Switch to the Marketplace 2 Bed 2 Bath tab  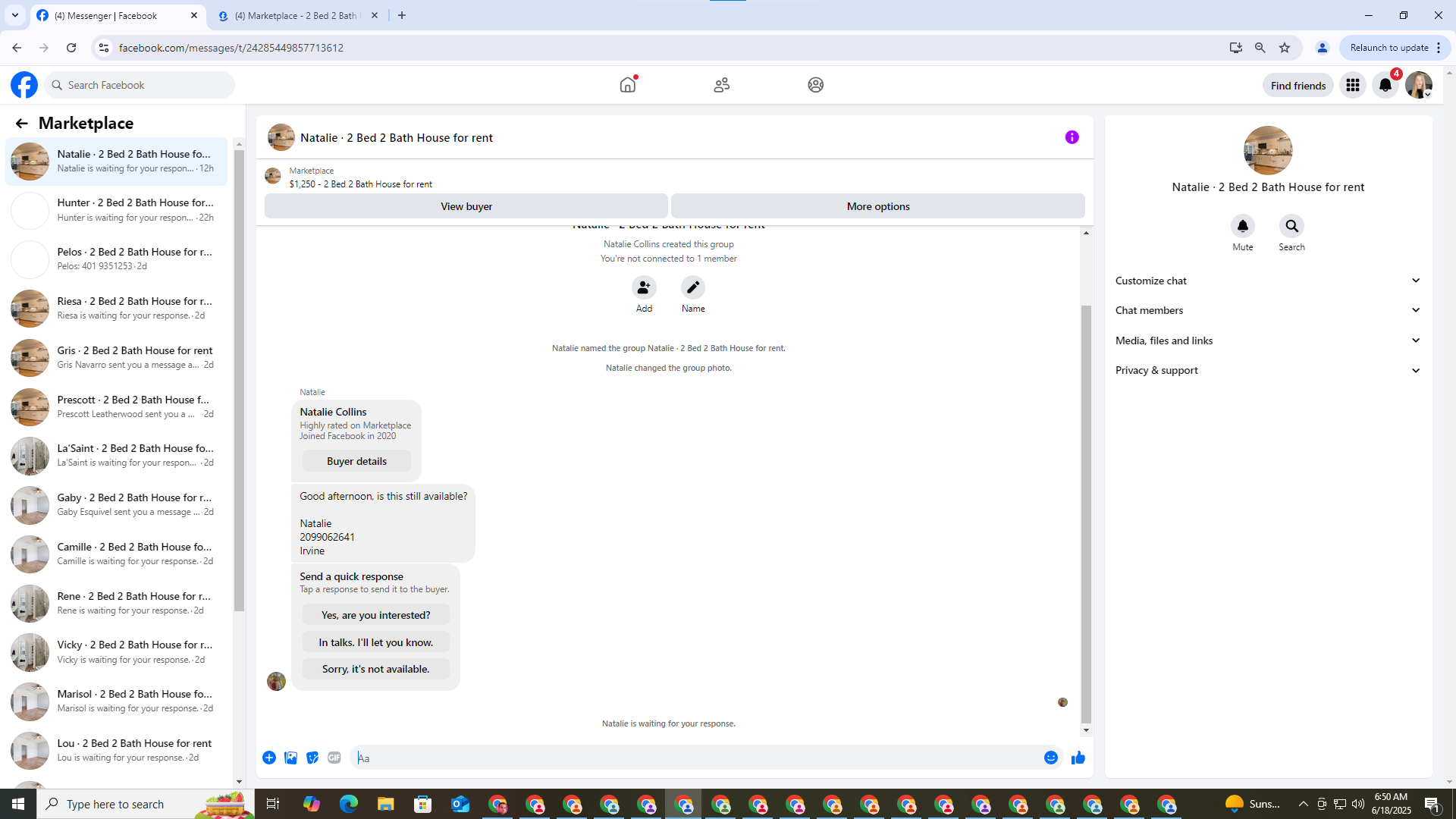[299, 15]
